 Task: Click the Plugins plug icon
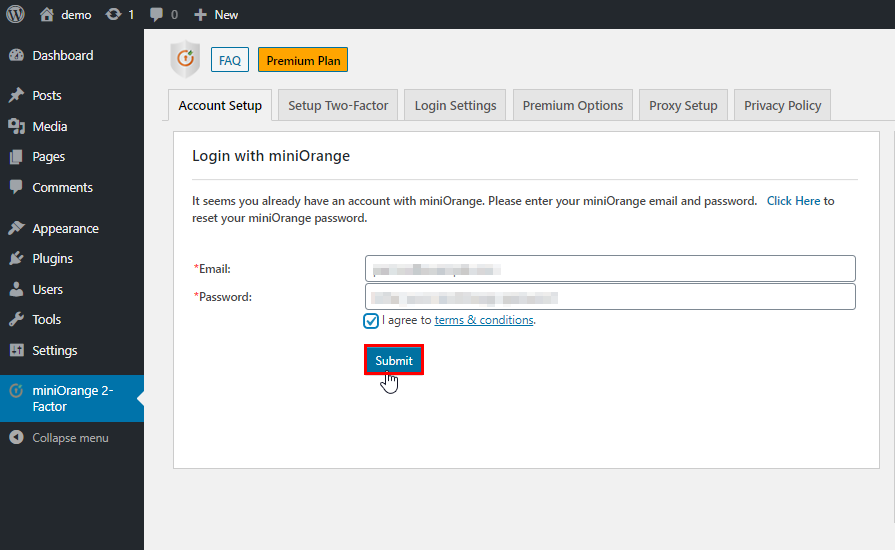[x=17, y=258]
